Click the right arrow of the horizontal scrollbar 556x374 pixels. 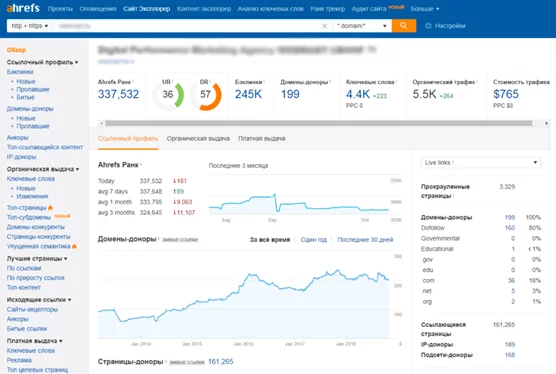(x=546, y=123)
